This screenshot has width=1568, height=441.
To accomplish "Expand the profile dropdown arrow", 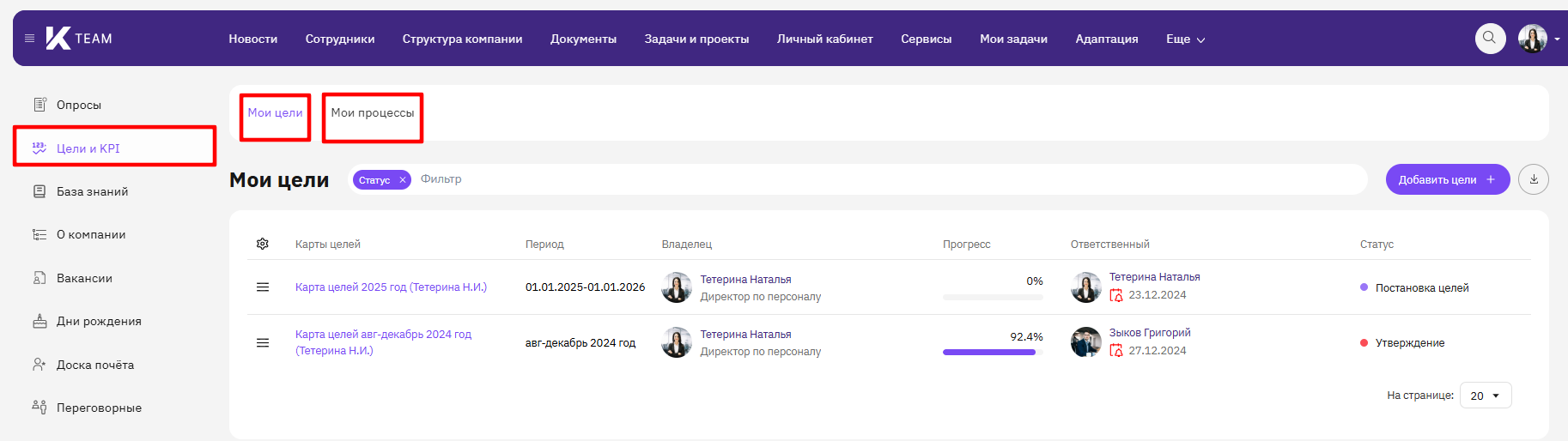I will pos(1557,39).
